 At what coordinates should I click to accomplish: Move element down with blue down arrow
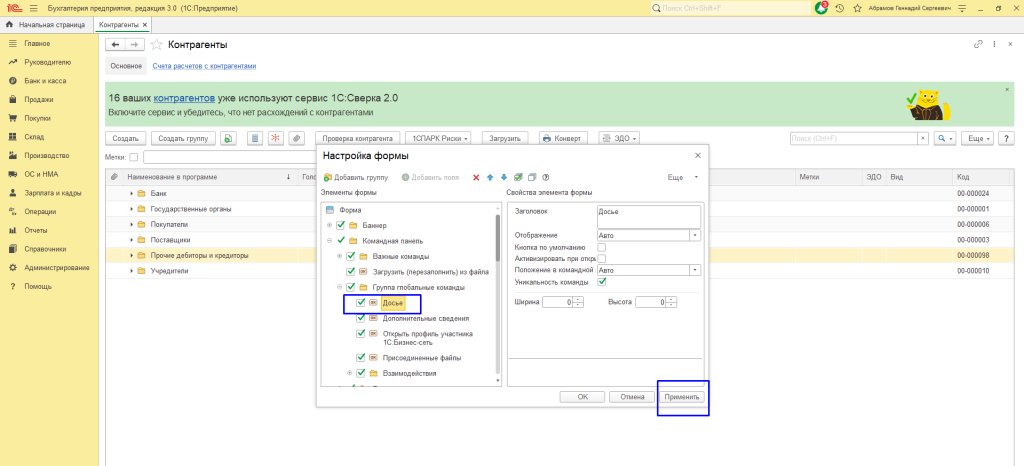tap(504, 177)
